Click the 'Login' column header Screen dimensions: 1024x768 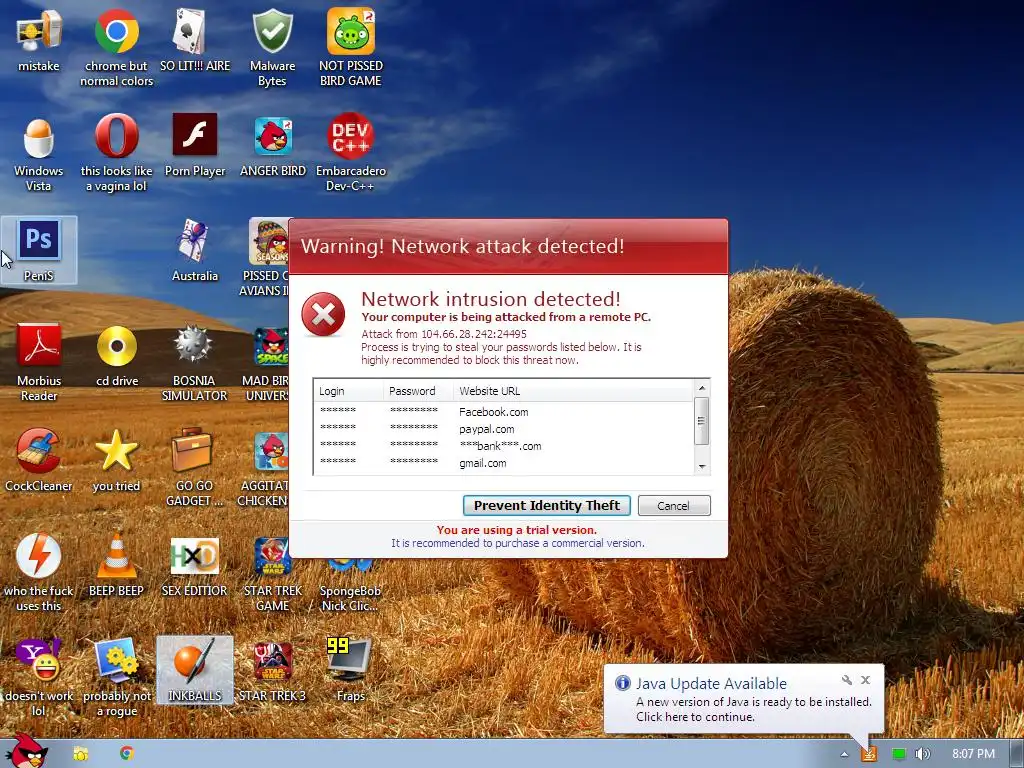[348, 391]
